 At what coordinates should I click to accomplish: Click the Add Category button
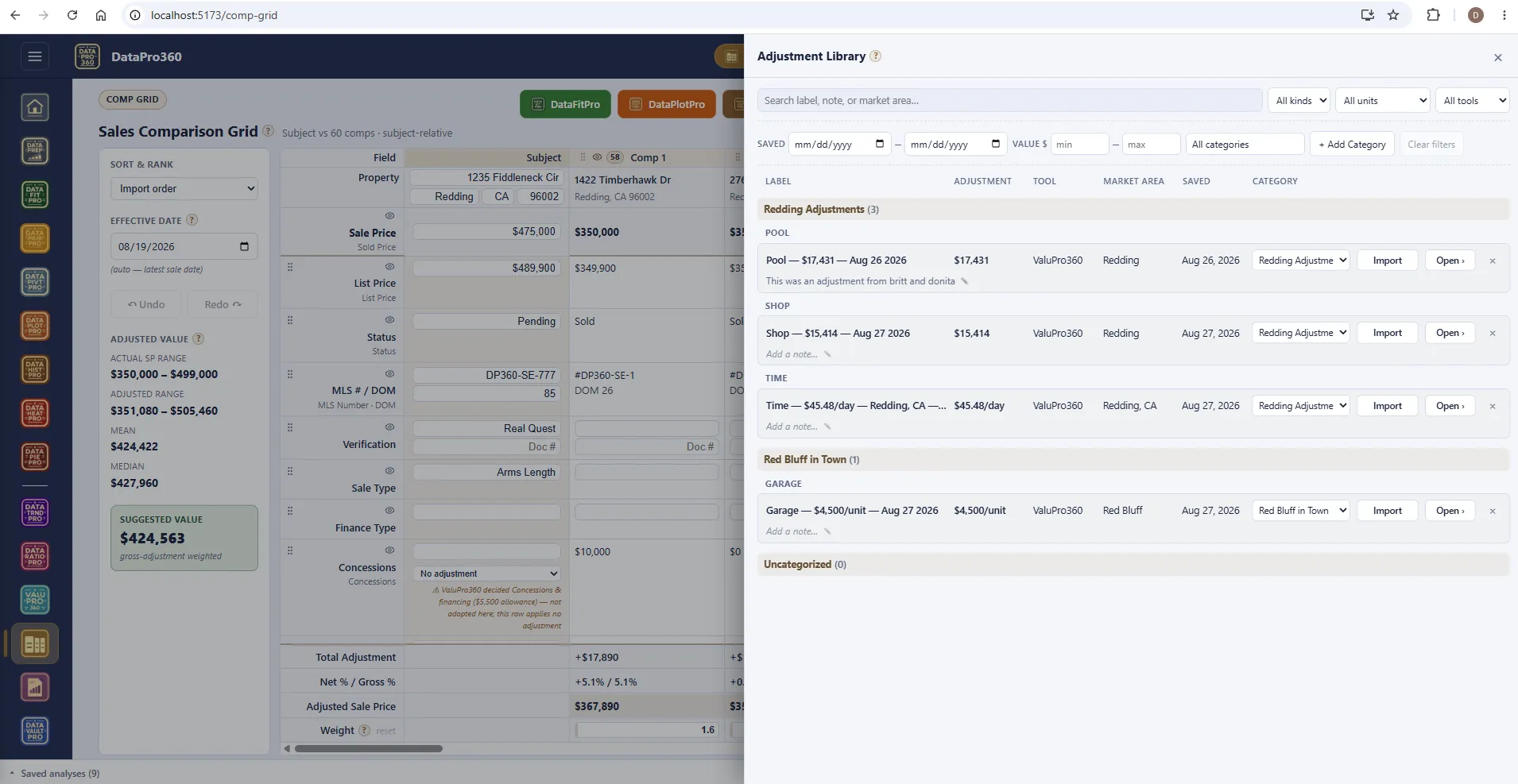click(1352, 145)
